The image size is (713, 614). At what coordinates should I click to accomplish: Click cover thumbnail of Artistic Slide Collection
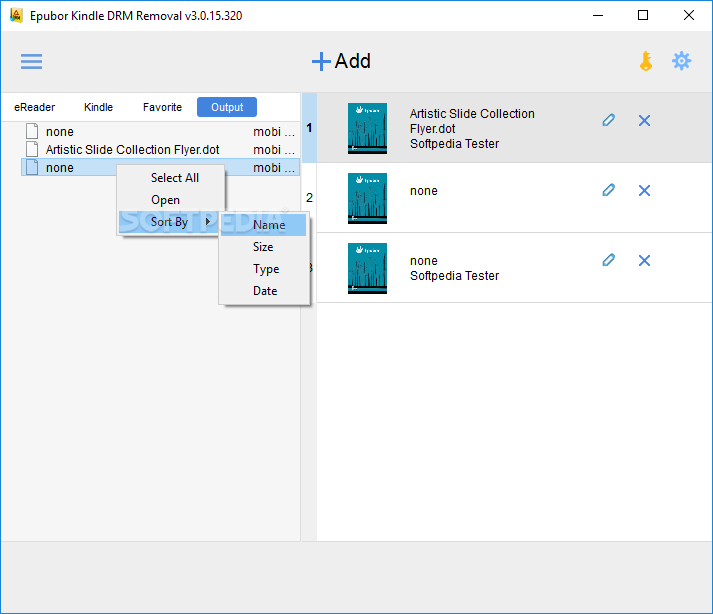click(367, 128)
